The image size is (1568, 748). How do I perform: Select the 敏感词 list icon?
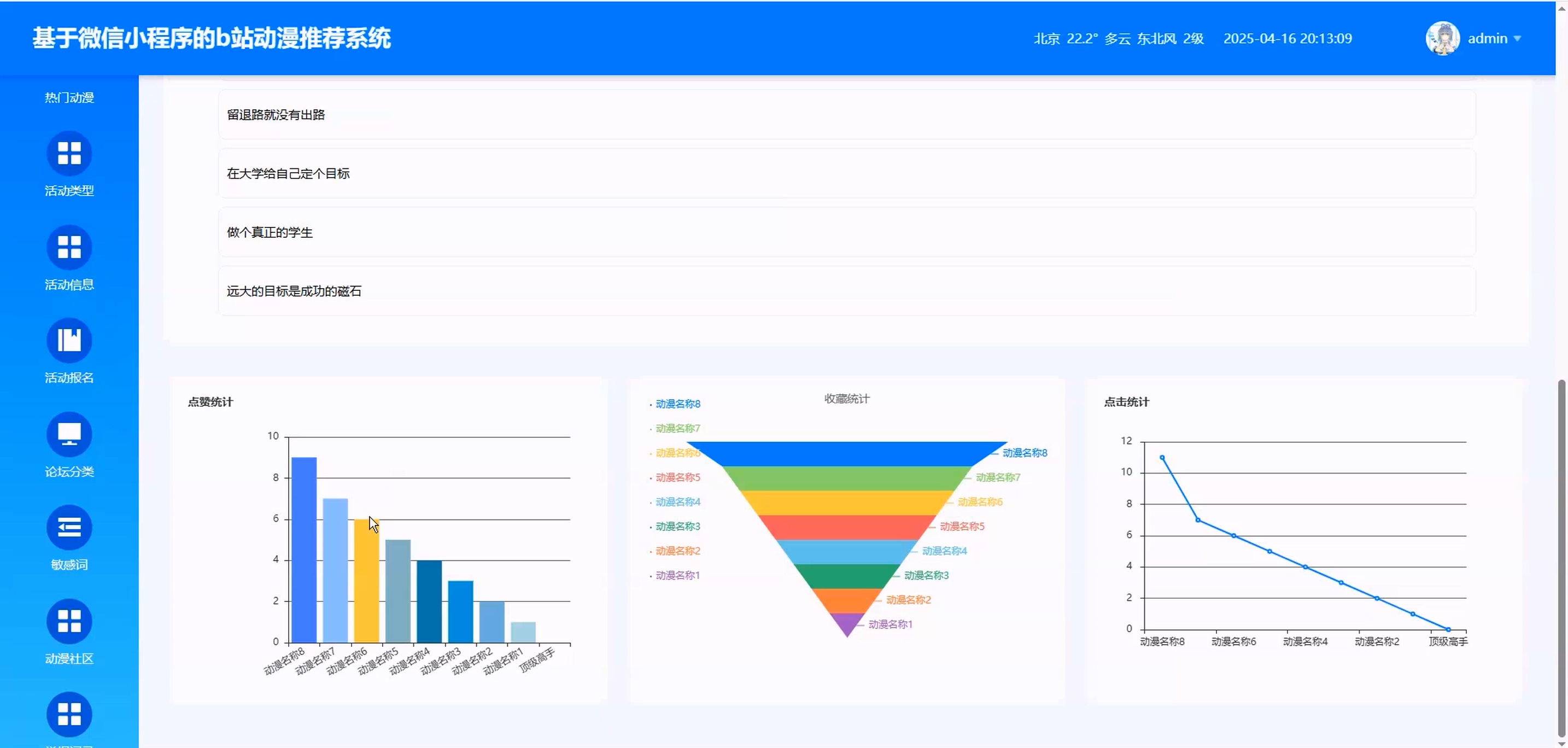point(69,527)
